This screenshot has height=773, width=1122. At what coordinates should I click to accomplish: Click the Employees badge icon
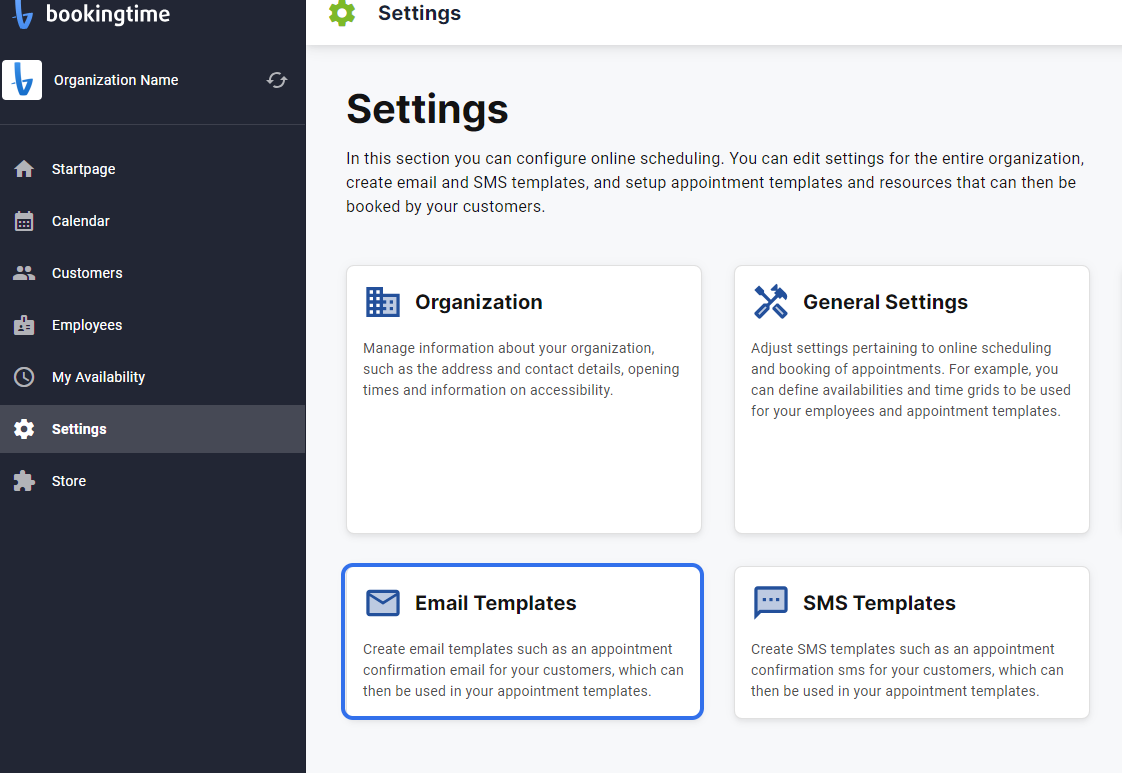[x=24, y=325]
